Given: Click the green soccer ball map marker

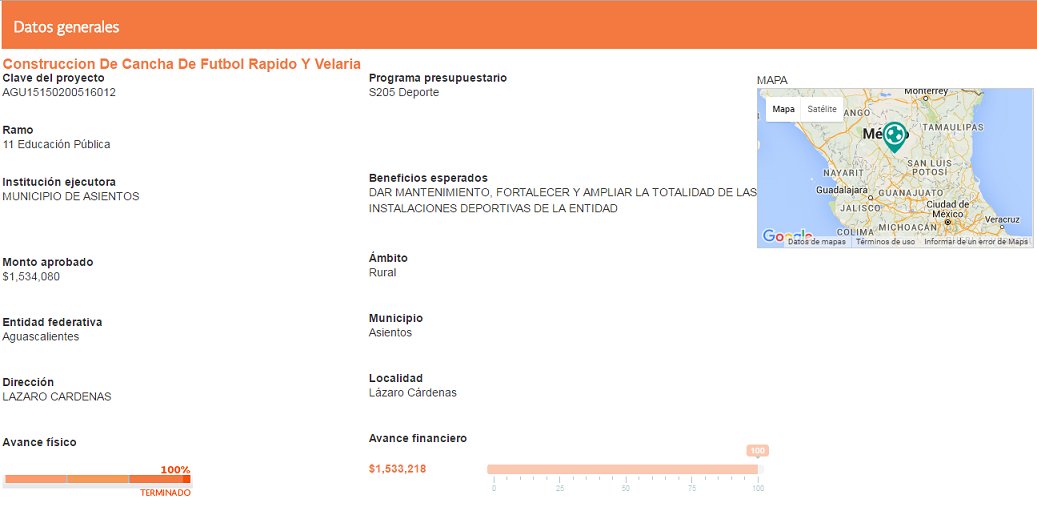Looking at the screenshot, I should pos(894,137).
